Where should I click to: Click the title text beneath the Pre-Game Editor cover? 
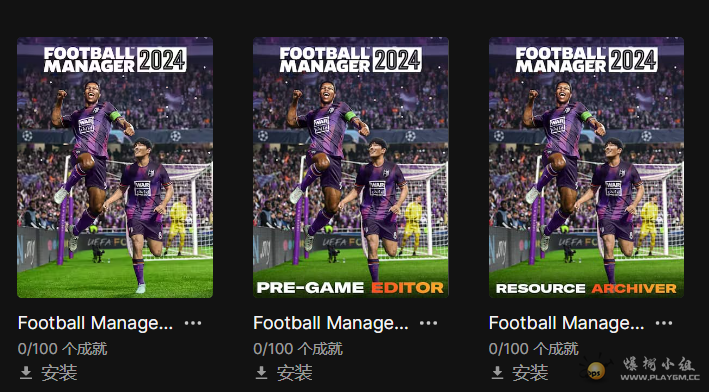(x=331, y=323)
